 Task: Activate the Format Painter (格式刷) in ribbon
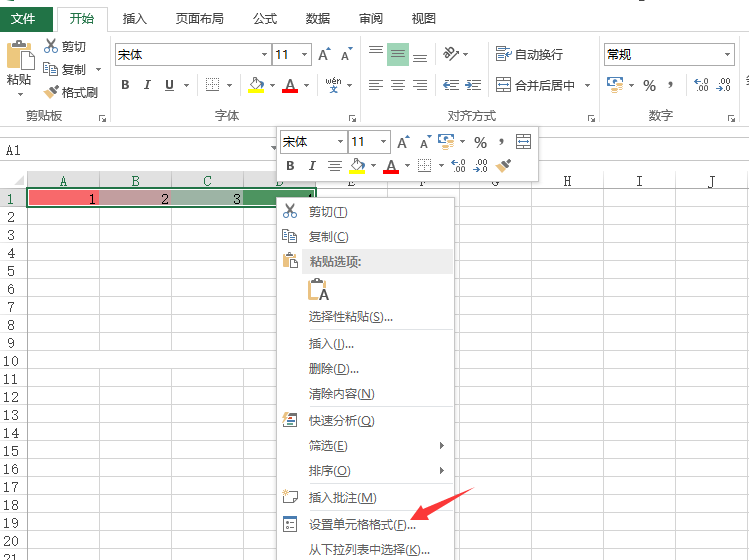click(71, 92)
